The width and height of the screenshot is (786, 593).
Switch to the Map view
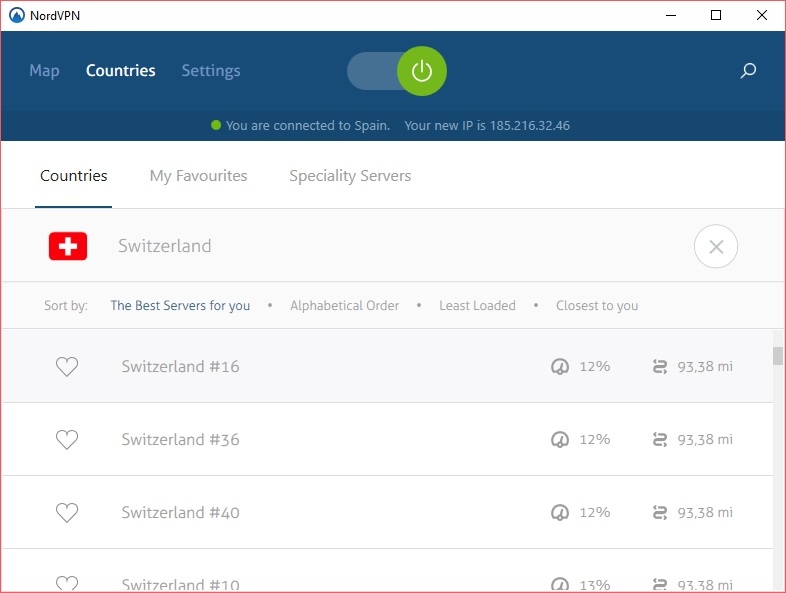click(44, 71)
